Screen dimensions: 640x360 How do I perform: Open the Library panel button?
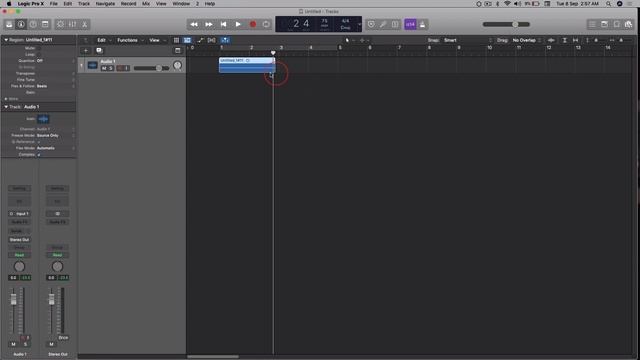pos(9,24)
